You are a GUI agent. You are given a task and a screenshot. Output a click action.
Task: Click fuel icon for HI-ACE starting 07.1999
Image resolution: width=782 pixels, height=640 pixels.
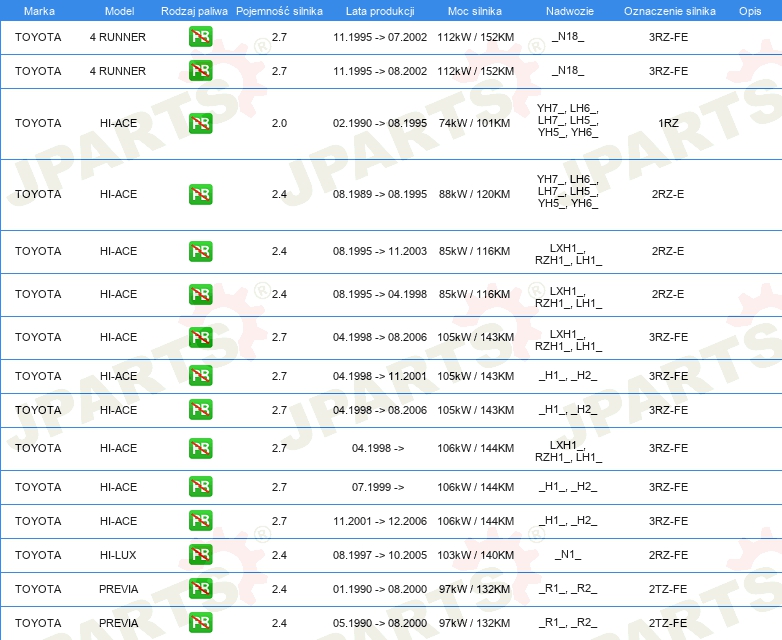(200, 487)
